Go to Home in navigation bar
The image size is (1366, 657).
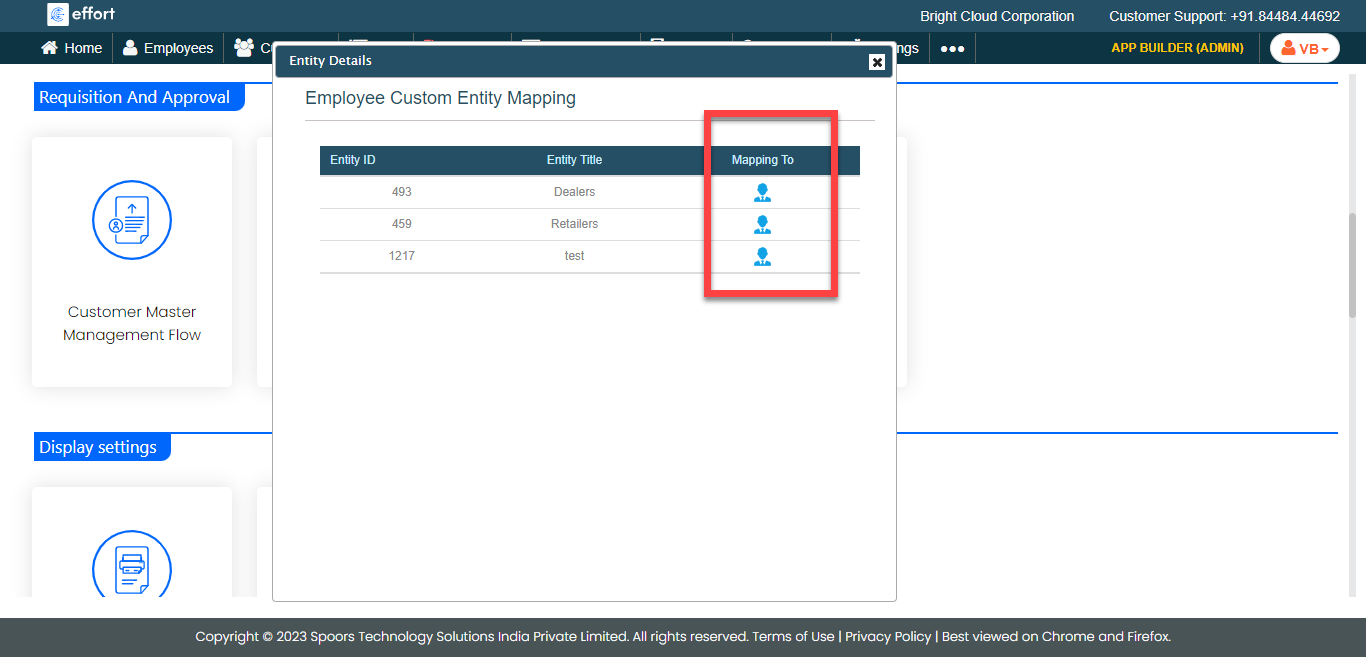(71, 48)
